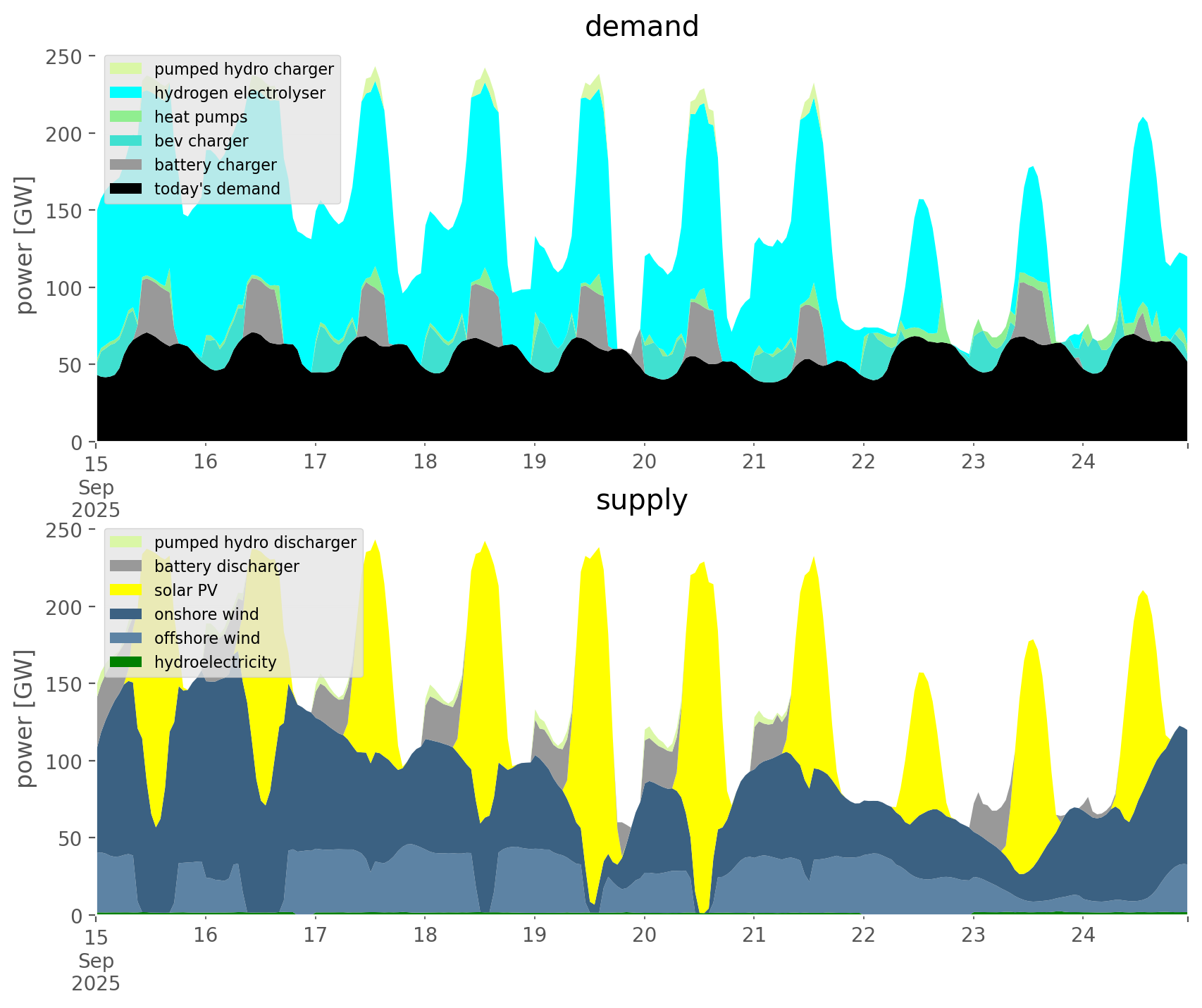Screen dimensions: 1202x1008
Task: Click the pumped hydro discharger legend label
Action: [255, 542]
